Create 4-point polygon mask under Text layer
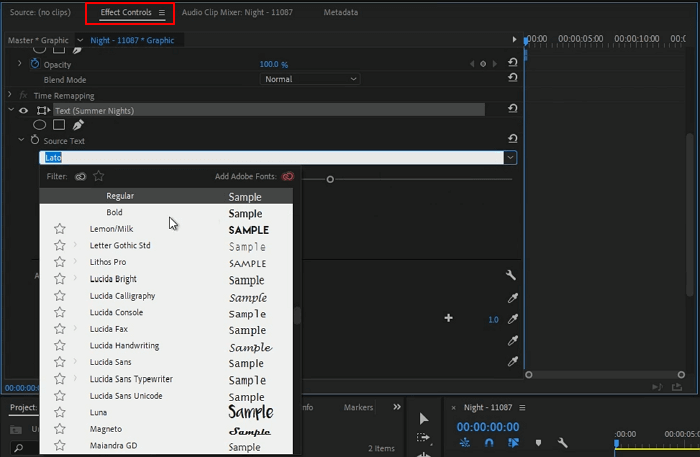This screenshot has height=457, width=700. [59, 125]
